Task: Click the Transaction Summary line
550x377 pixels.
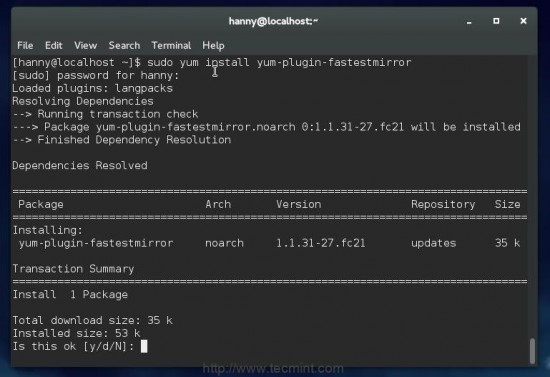Action: [x=73, y=269]
